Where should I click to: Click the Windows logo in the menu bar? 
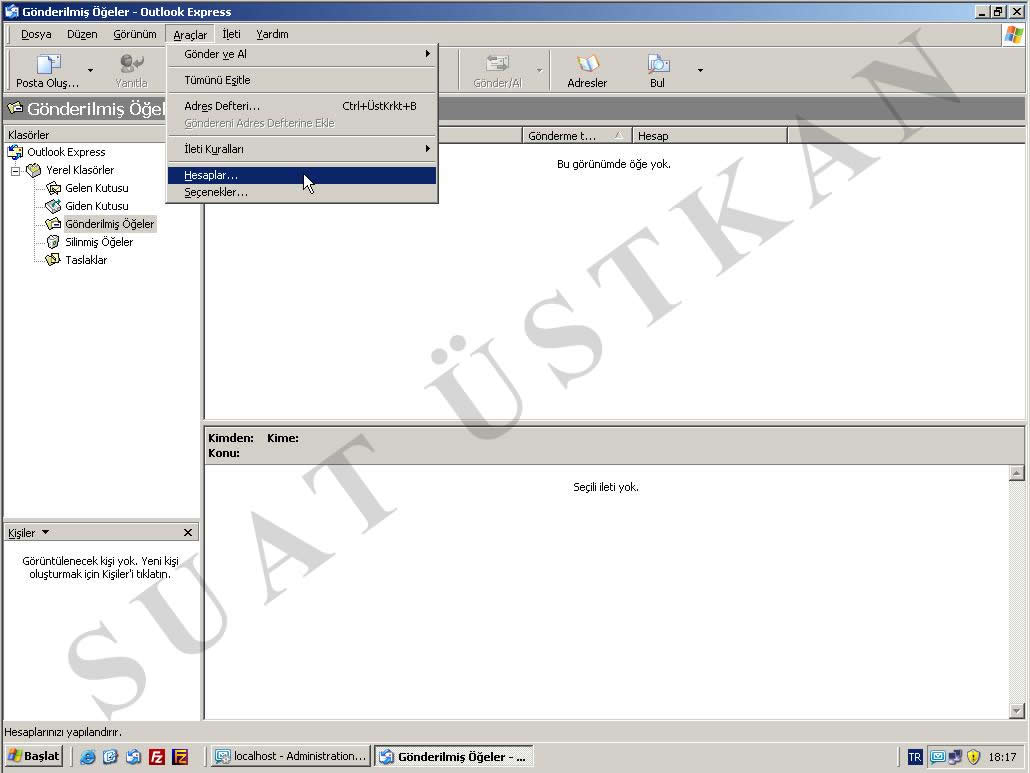pos(1014,34)
